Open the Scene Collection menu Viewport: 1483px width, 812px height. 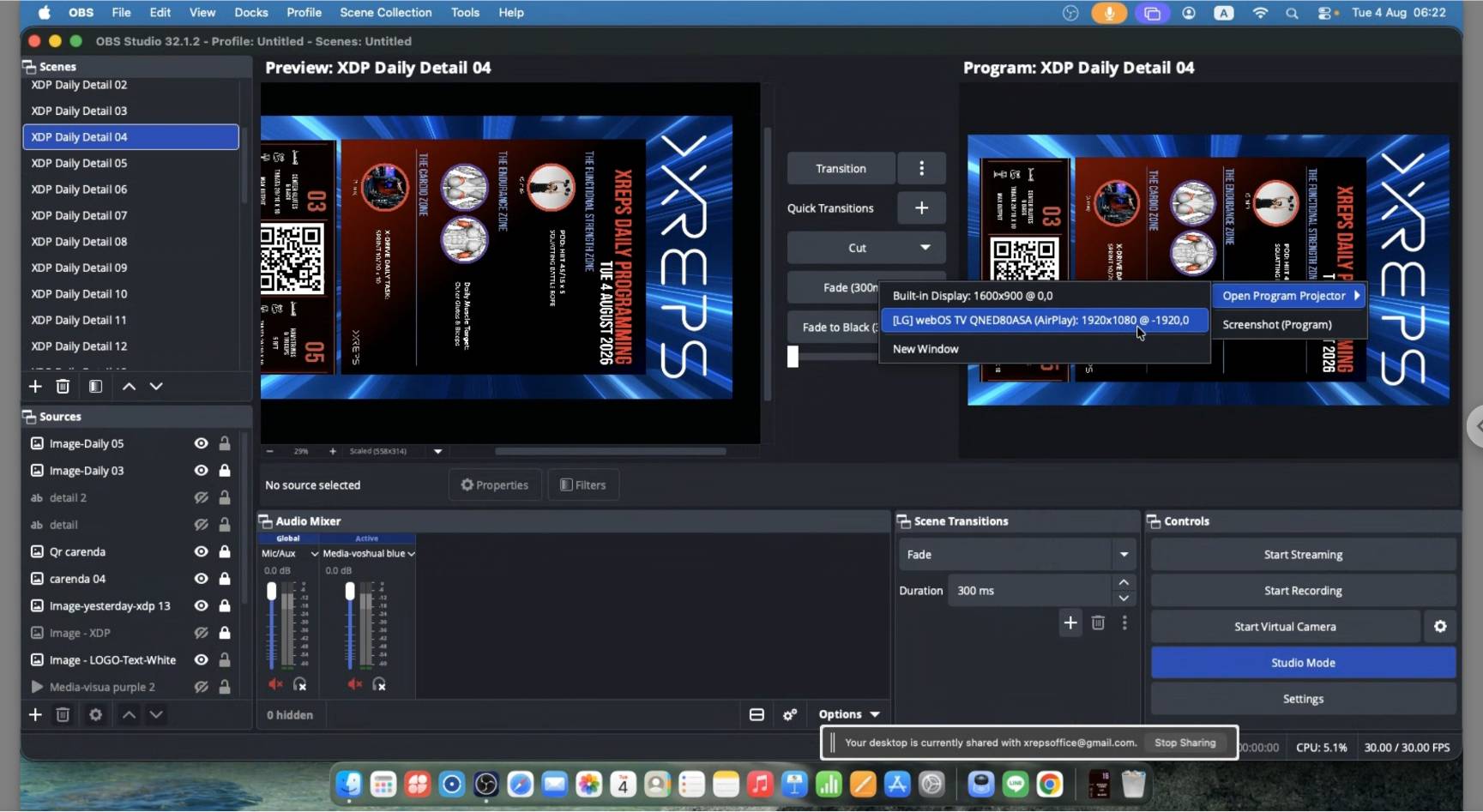[385, 13]
